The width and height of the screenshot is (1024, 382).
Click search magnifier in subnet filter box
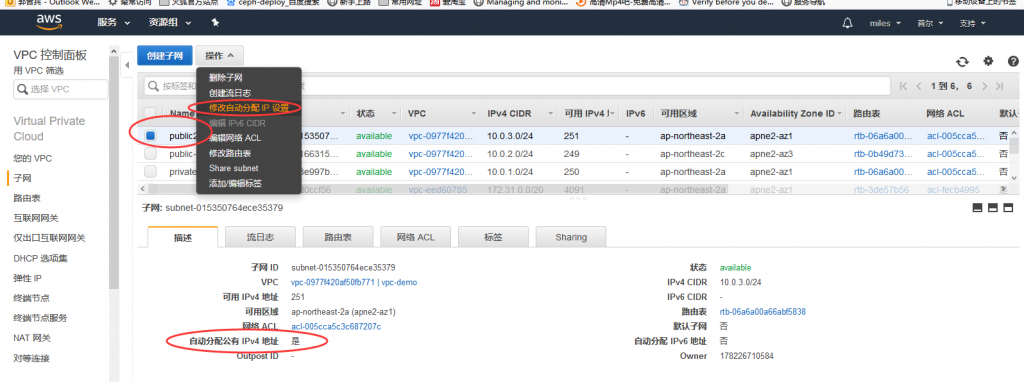(153, 86)
